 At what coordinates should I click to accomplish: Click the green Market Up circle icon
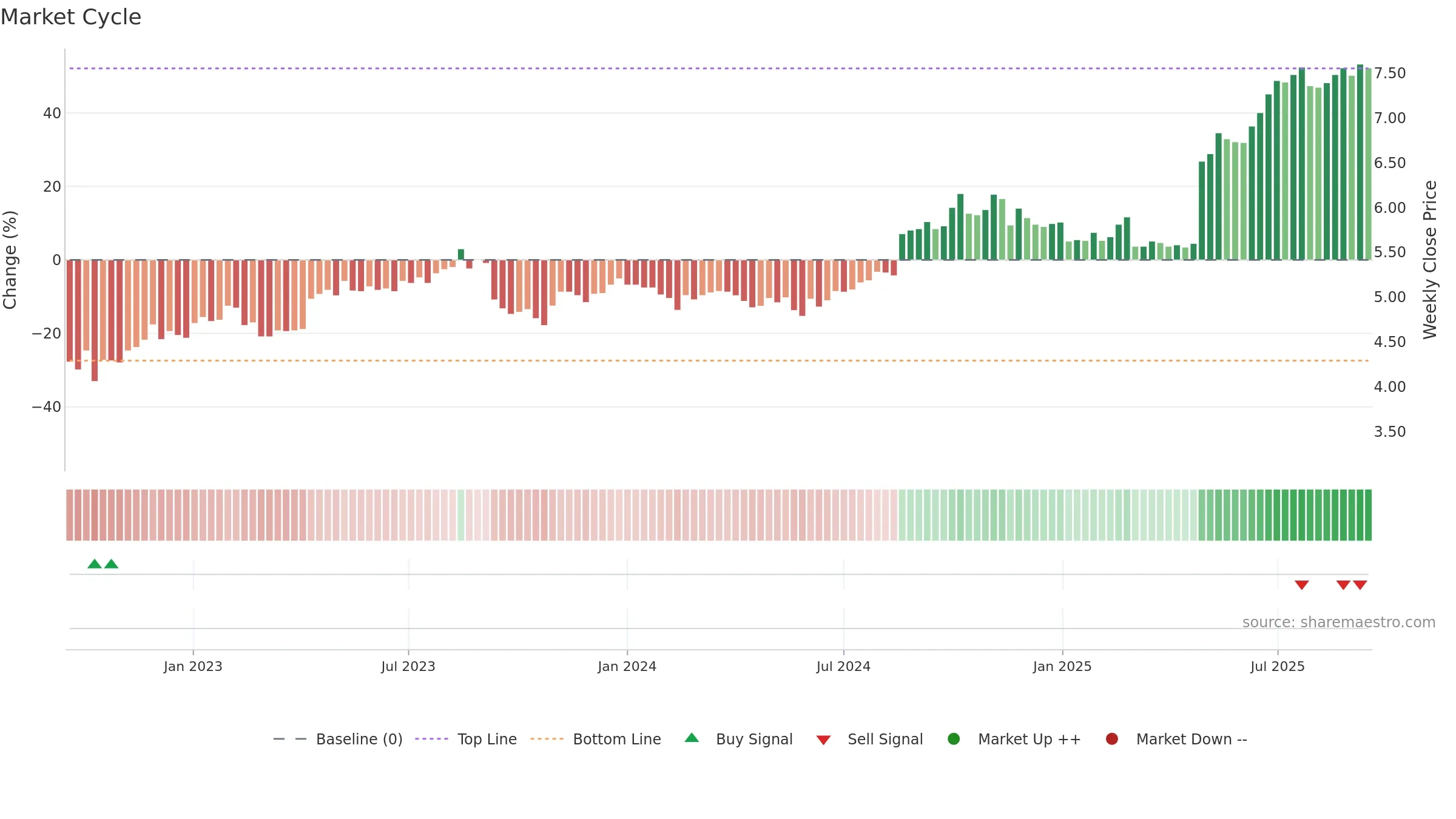(954, 739)
